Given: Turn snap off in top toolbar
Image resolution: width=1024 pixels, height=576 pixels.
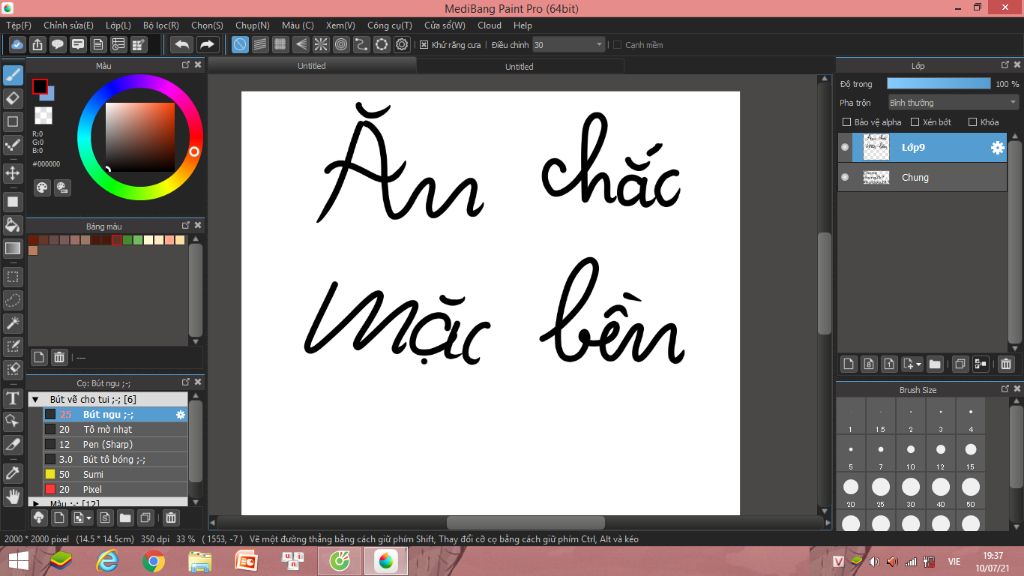Looking at the screenshot, I should (x=240, y=44).
